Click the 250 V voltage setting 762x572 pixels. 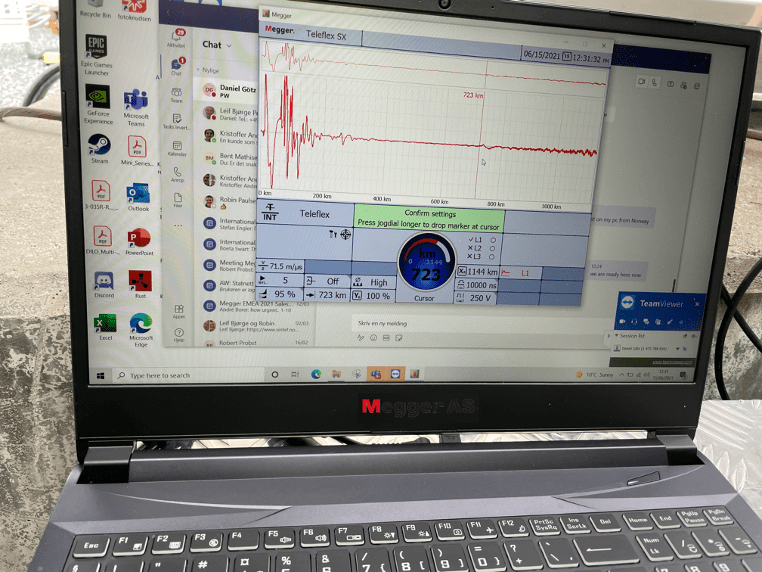[x=480, y=298]
